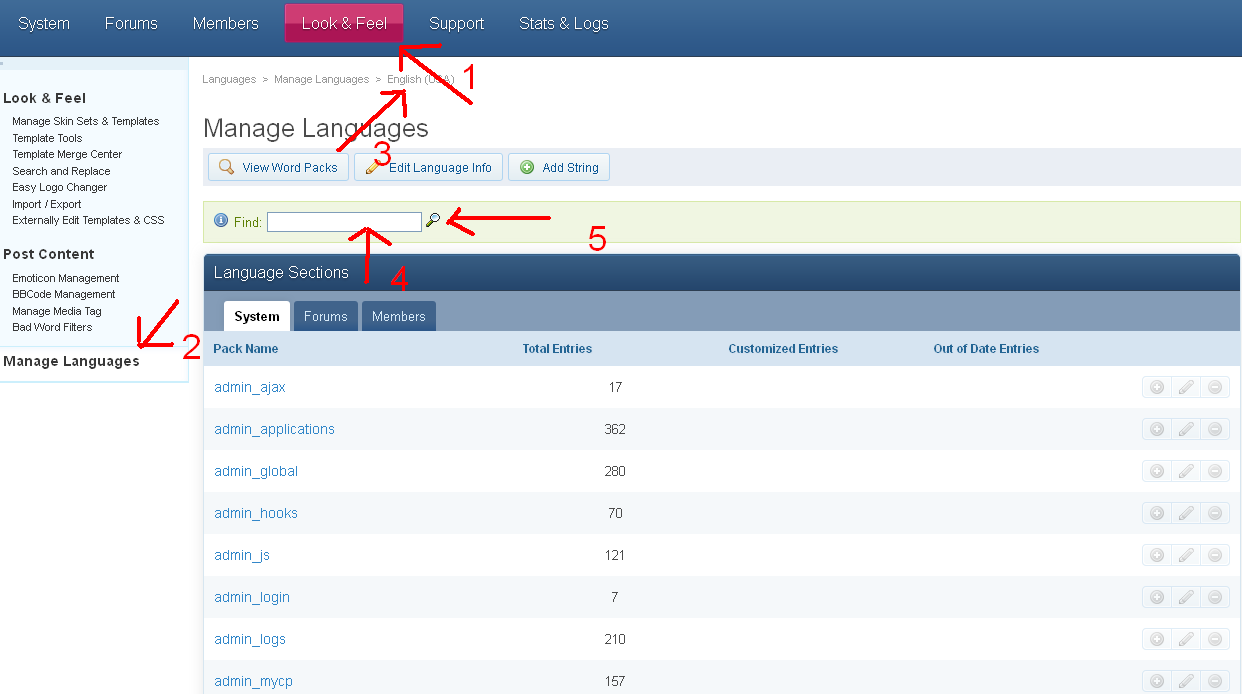Viewport: 1242px width, 694px height.
Task: Click the plus icon in admin_js row
Action: point(1157,555)
